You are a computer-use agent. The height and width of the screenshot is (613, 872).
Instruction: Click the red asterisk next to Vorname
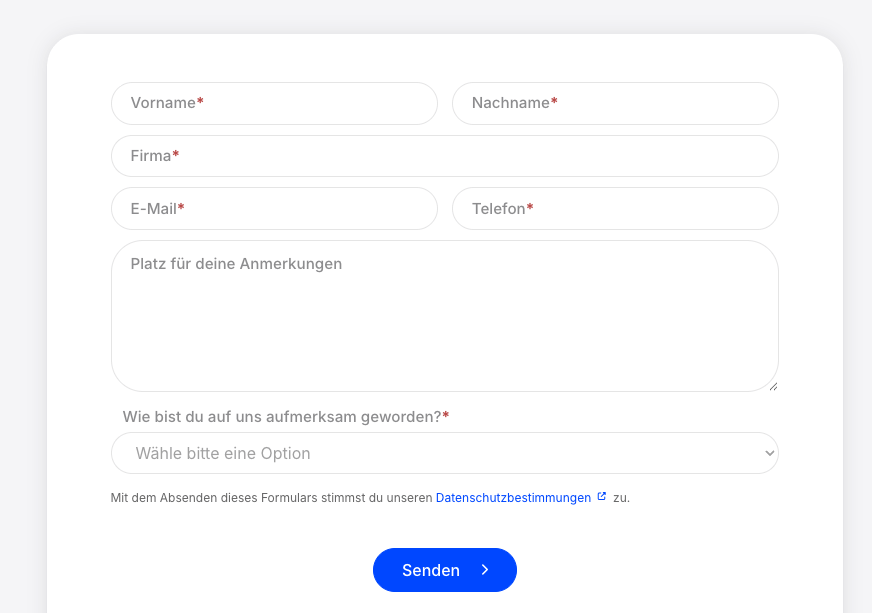[x=200, y=102]
